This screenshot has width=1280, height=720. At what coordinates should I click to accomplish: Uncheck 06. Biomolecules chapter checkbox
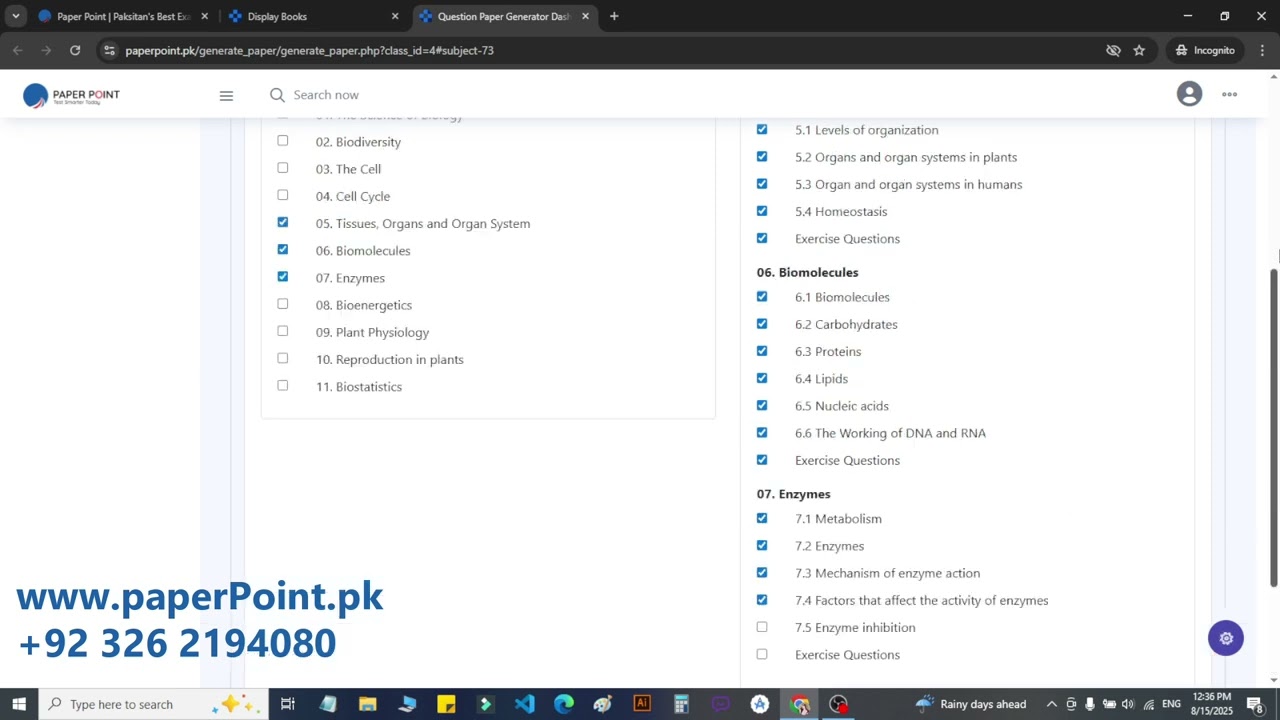click(x=283, y=250)
